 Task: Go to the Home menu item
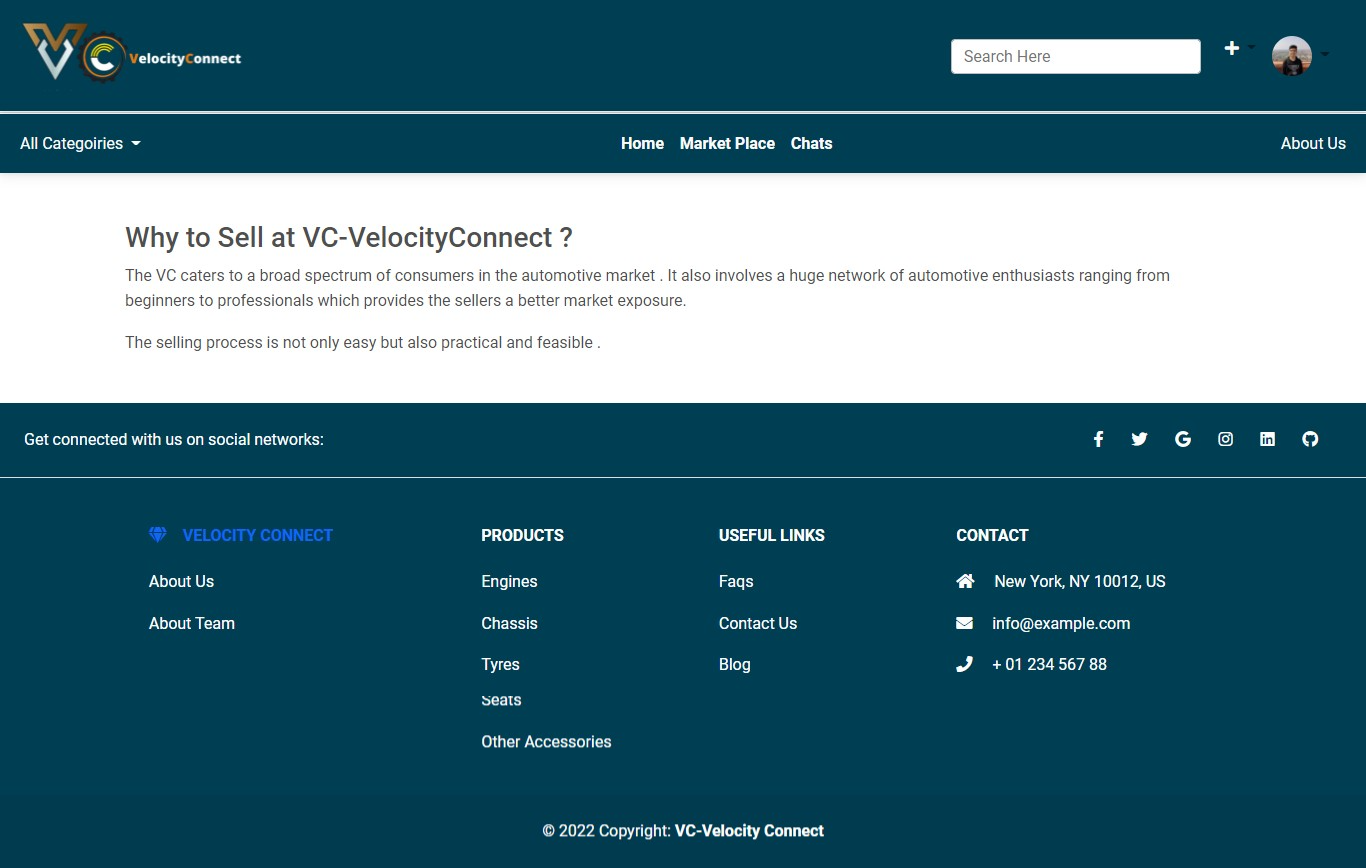642,143
